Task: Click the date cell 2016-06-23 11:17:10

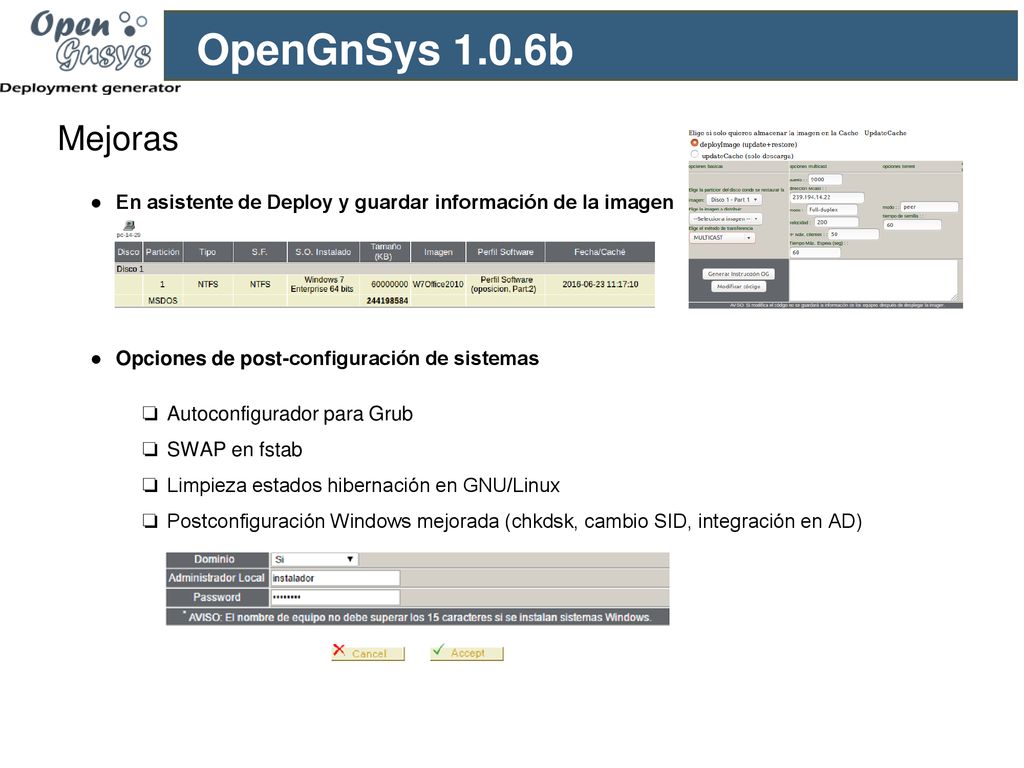Action: (600, 284)
